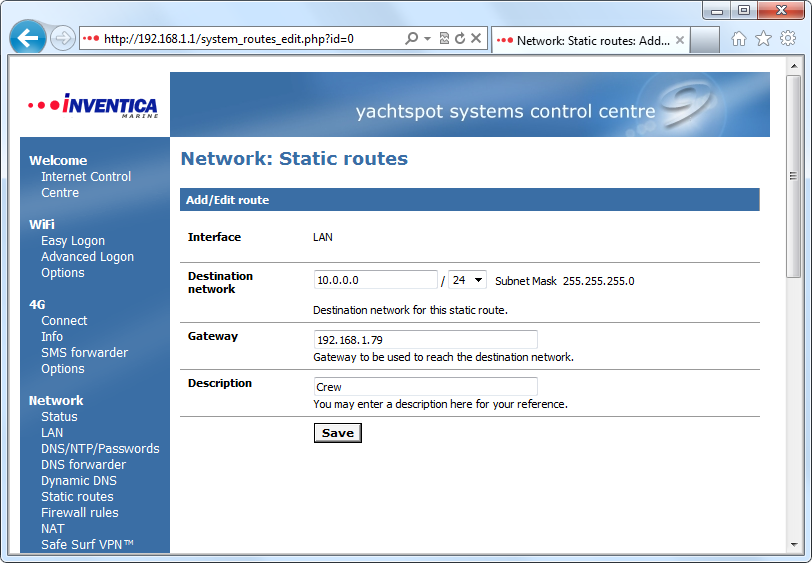812x563 pixels.
Task: Open Safe Surf VPN page
Action: (88, 545)
